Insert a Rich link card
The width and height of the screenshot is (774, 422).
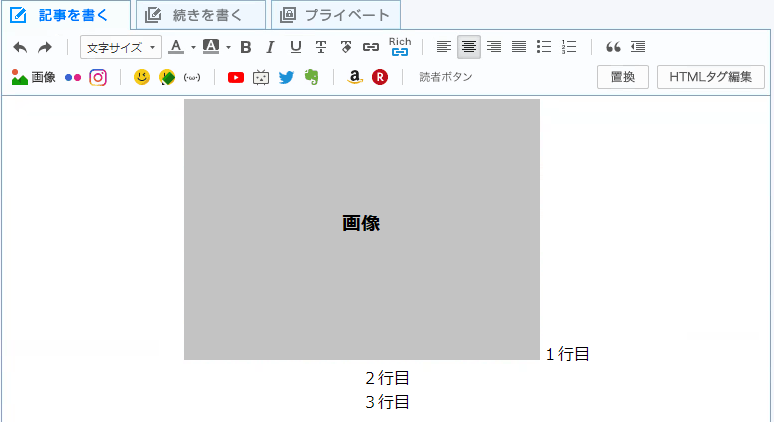(x=400, y=46)
